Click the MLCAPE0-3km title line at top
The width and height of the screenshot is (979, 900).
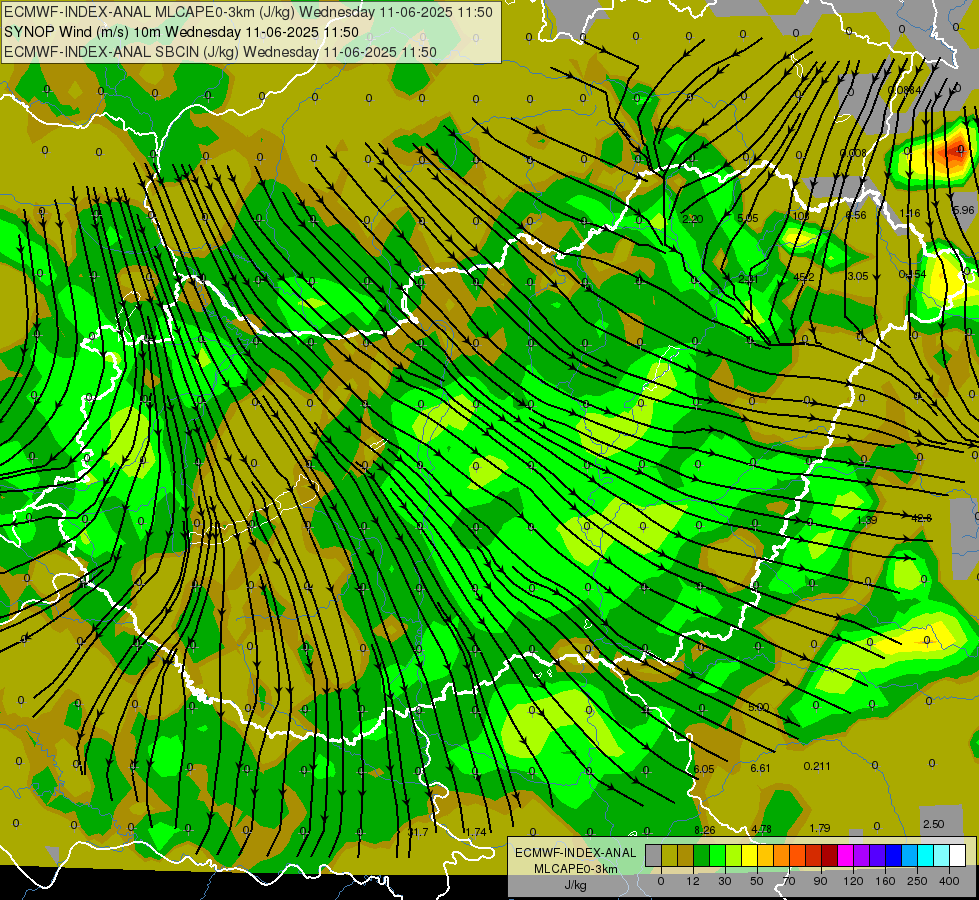248,12
